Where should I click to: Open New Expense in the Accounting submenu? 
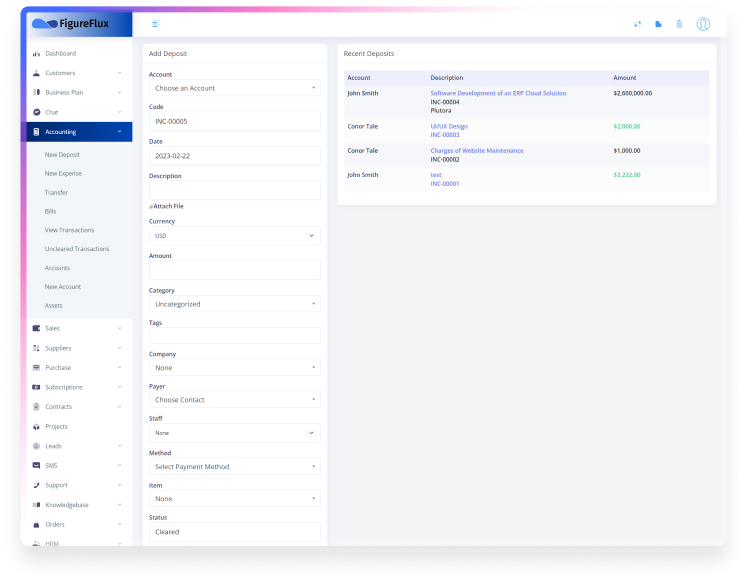pyautogui.click(x=63, y=173)
